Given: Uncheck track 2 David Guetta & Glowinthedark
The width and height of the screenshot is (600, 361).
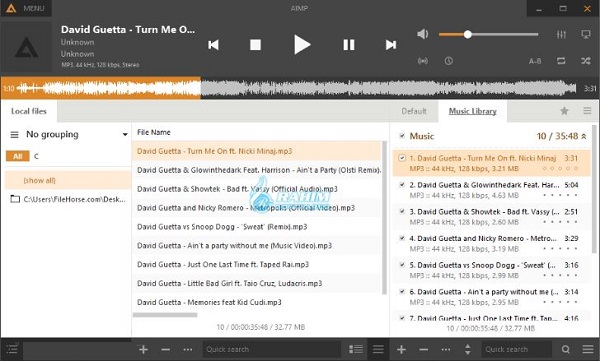Looking at the screenshot, I should tap(402, 185).
